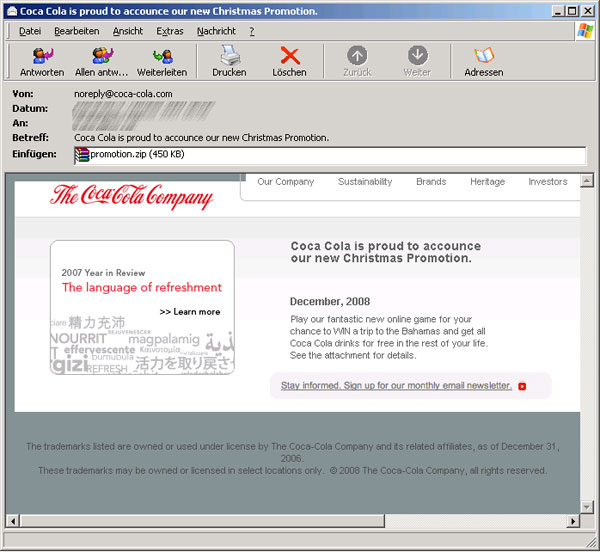The height and width of the screenshot is (552, 600).
Task: Open the Bearbeiten menu
Action: point(77,31)
